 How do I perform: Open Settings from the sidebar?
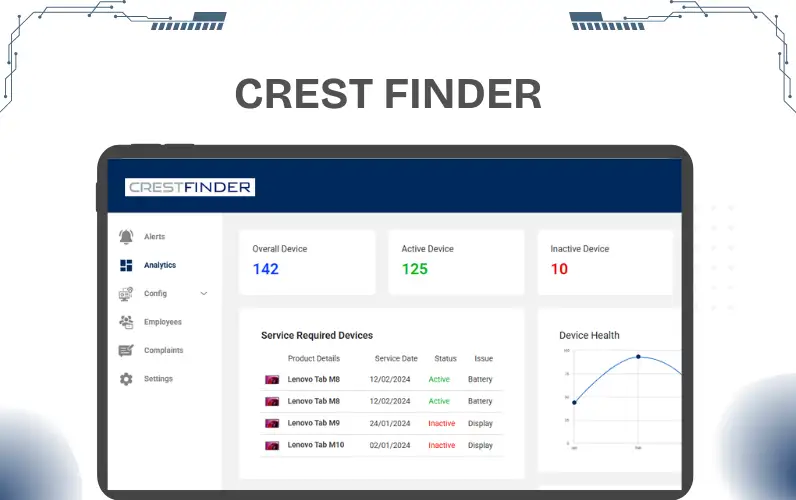tap(158, 379)
